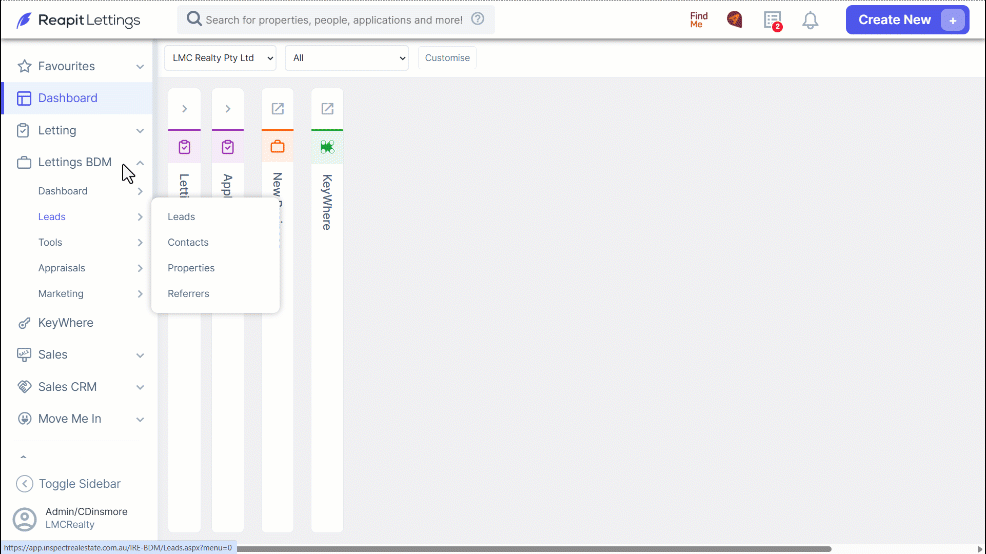Screen dimensions: 986x554
Task: Collapse the Lettings BDM section
Action: pos(140,163)
